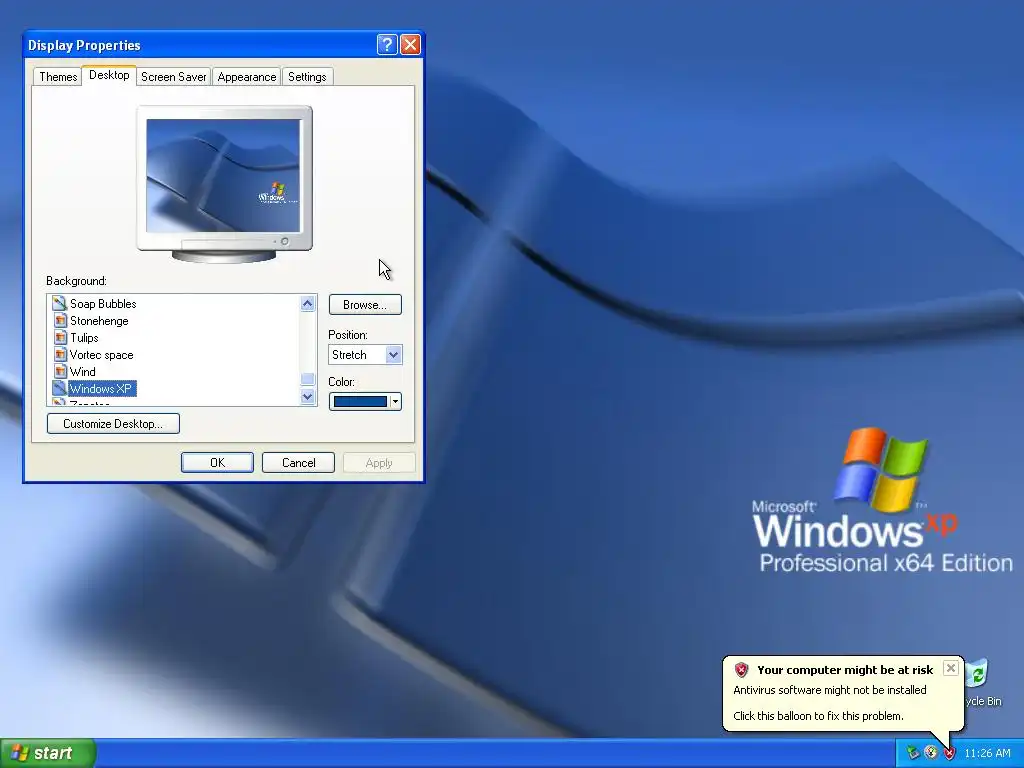Click the Stonehenge image file icon
The height and width of the screenshot is (768, 1024).
pyautogui.click(x=59, y=320)
